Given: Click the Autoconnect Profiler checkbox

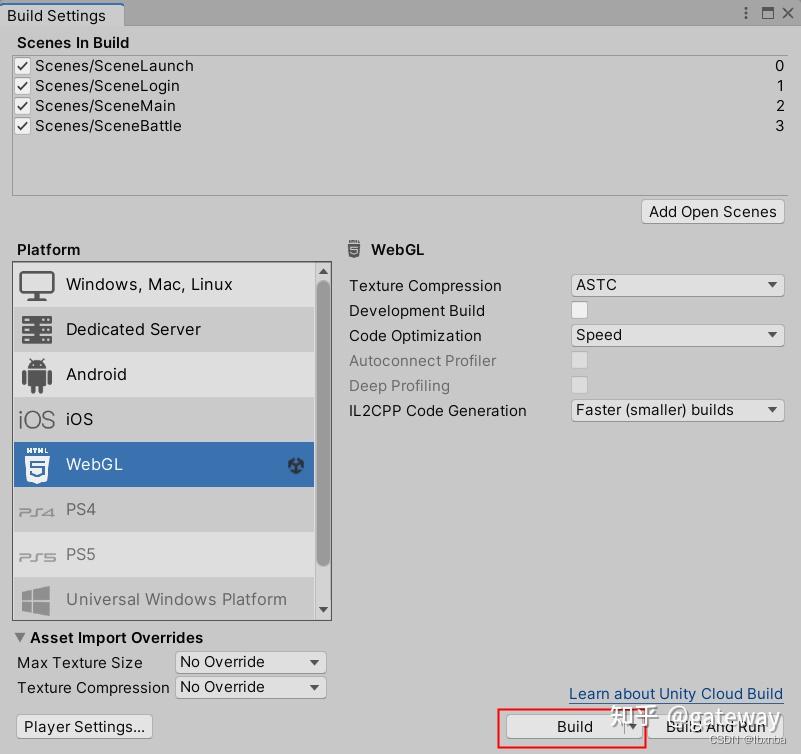Looking at the screenshot, I should pyautogui.click(x=579, y=360).
